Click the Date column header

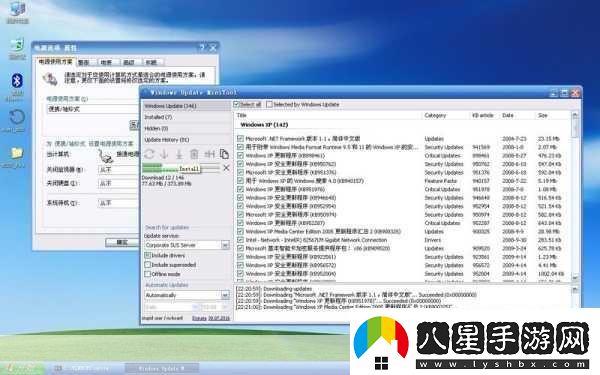(x=508, y=115)
